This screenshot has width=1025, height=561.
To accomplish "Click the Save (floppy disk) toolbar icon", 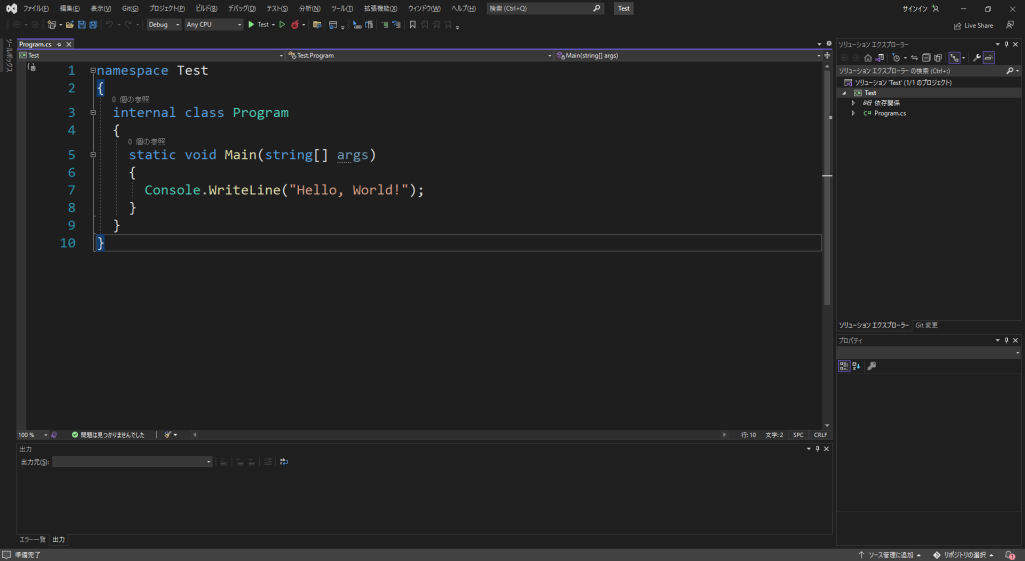I will tap(82, 25).
